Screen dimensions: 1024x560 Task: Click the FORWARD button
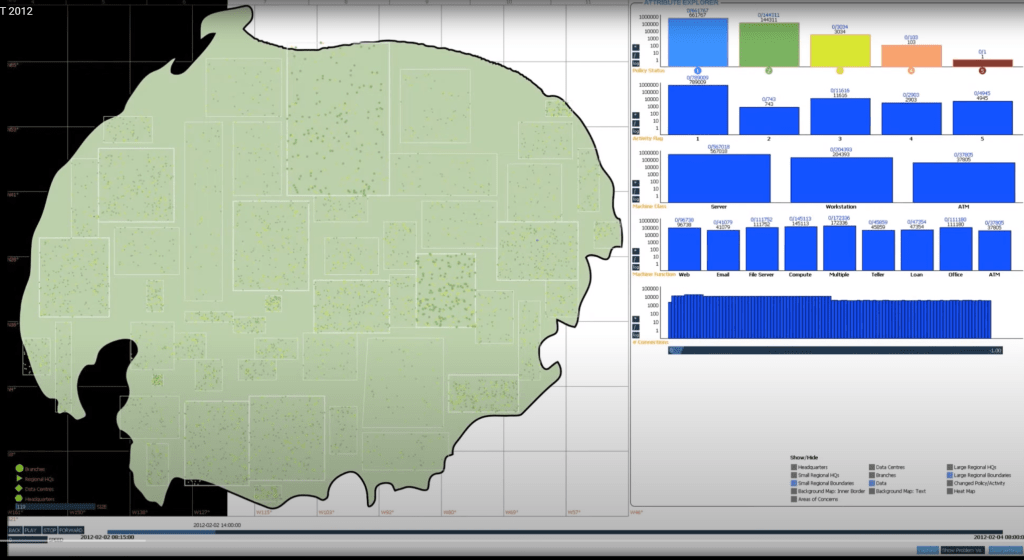pos(70,530)
